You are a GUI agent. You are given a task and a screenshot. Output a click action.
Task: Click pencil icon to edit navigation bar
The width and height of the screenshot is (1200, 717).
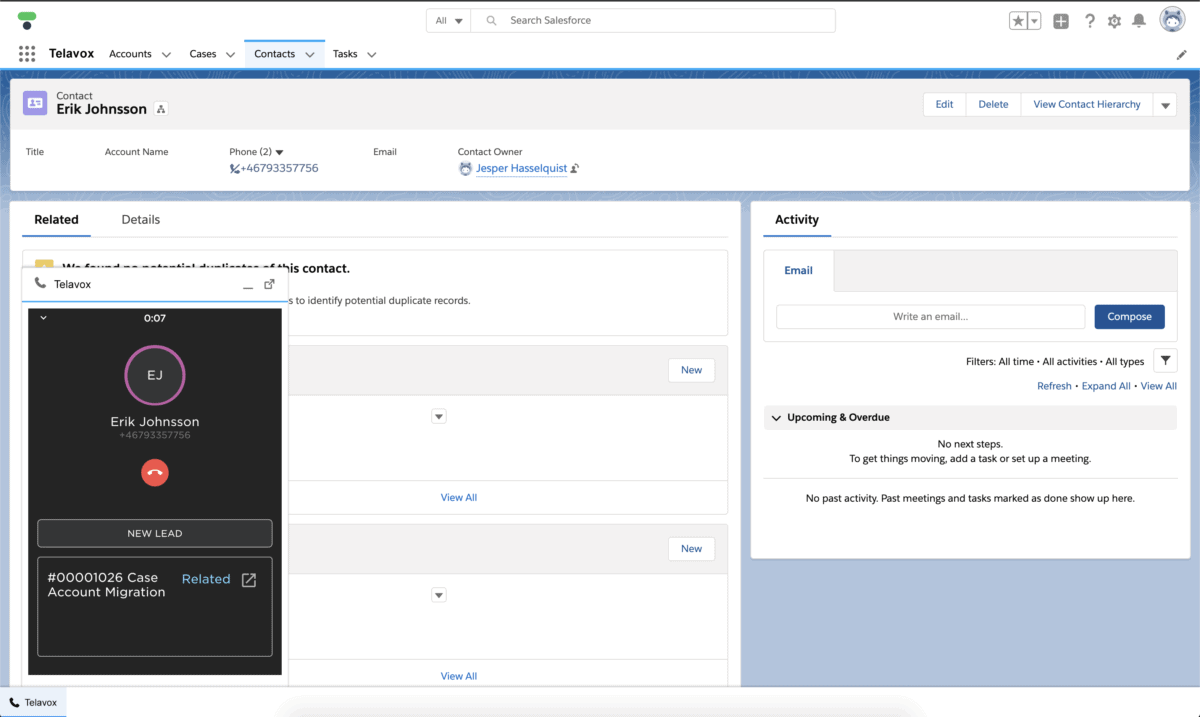(x=1182, y=55)
